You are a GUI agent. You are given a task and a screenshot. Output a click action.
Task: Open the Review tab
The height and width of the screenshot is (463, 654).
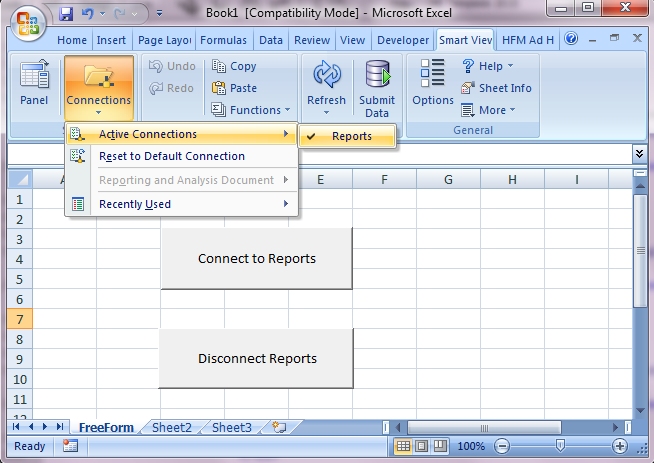pos(312,40)
